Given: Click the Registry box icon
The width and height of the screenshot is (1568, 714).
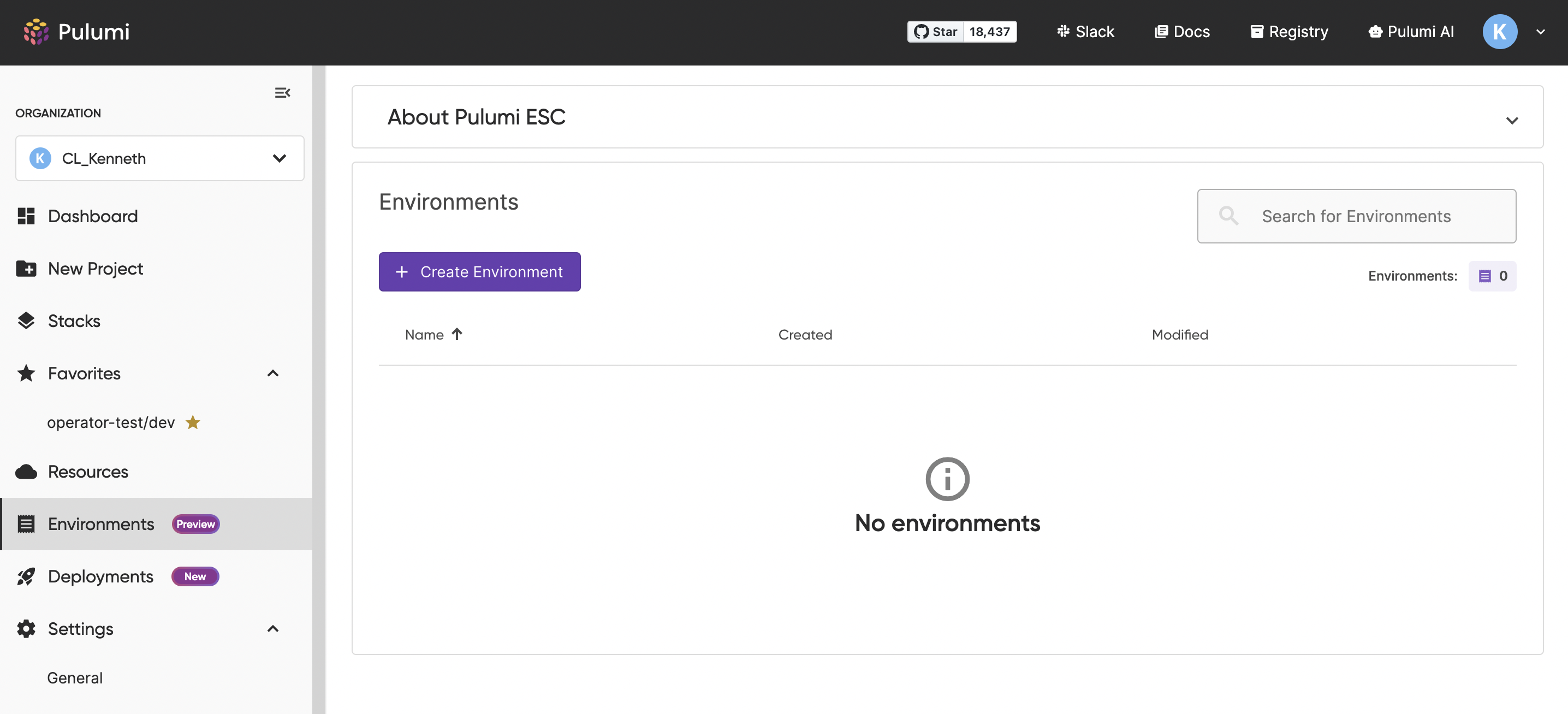Looking at the screenshot, I should point(1257,32).
